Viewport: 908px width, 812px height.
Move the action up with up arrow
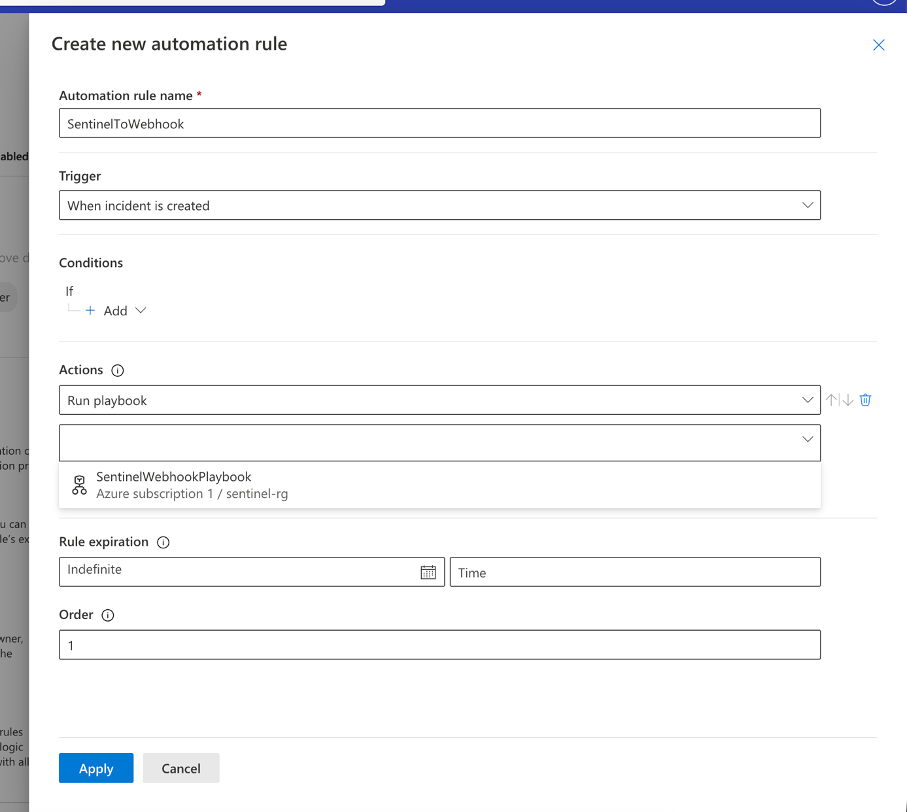click(831, 400)
